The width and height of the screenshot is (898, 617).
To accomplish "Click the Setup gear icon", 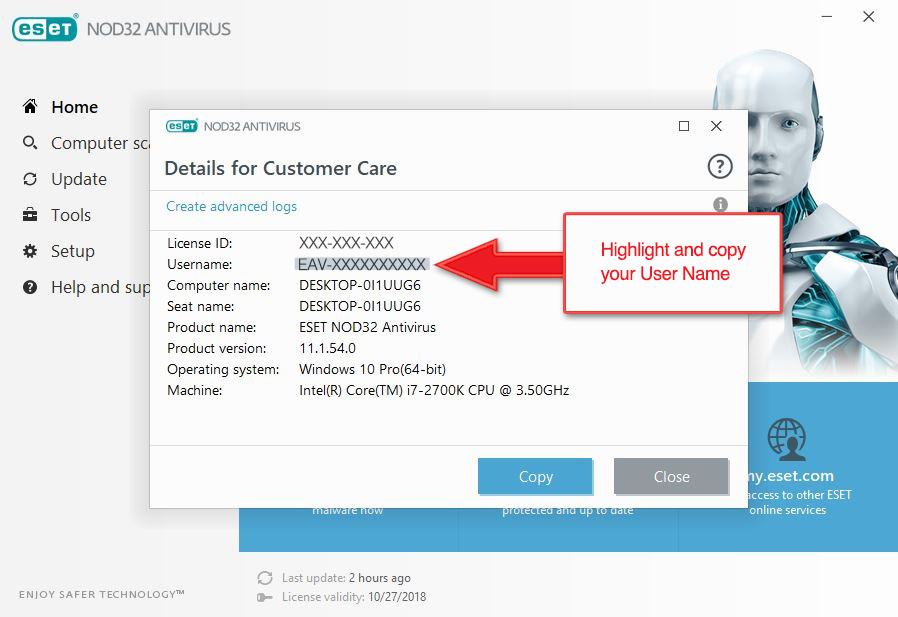I will 30,251.
